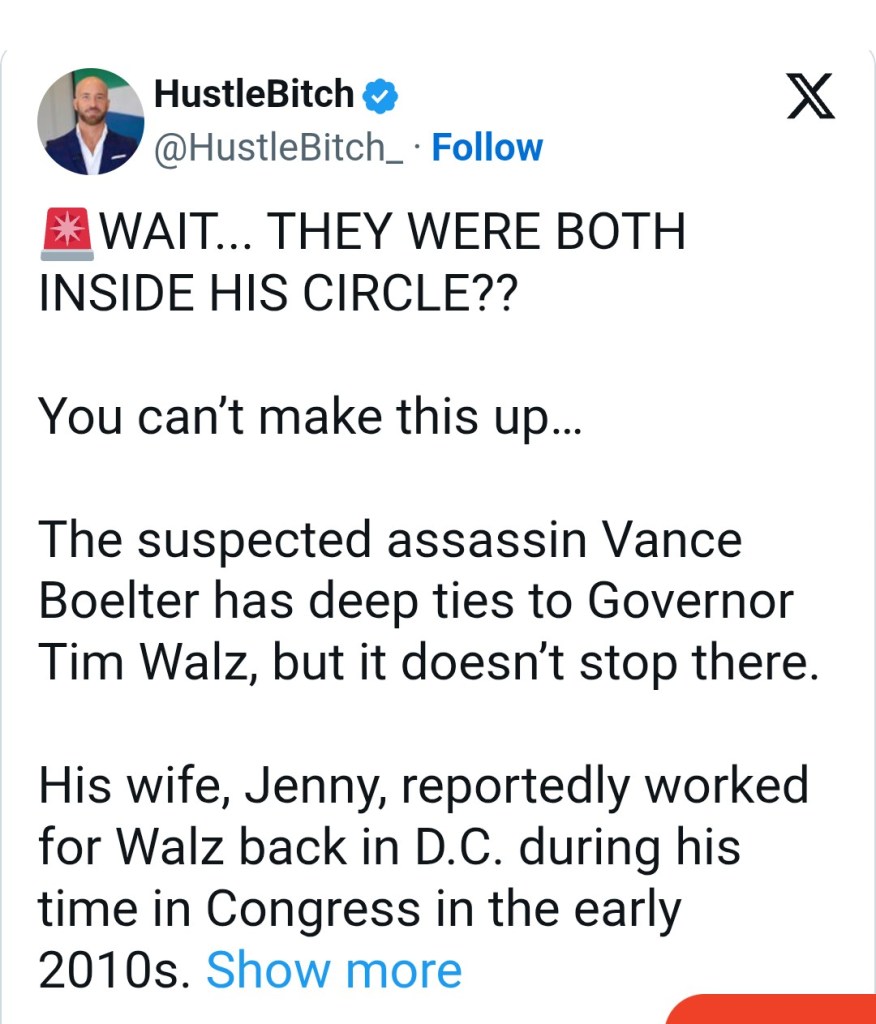The width and height of the screenshot is (876, 1024).
Task: Click the red siren emoji
Action: [67, 231]
